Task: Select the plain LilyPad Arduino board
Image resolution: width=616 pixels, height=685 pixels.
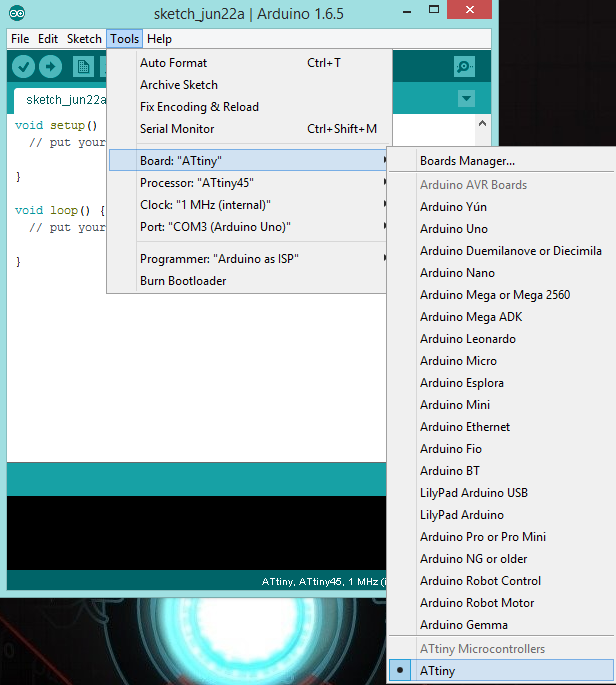Action: (501, 515)
